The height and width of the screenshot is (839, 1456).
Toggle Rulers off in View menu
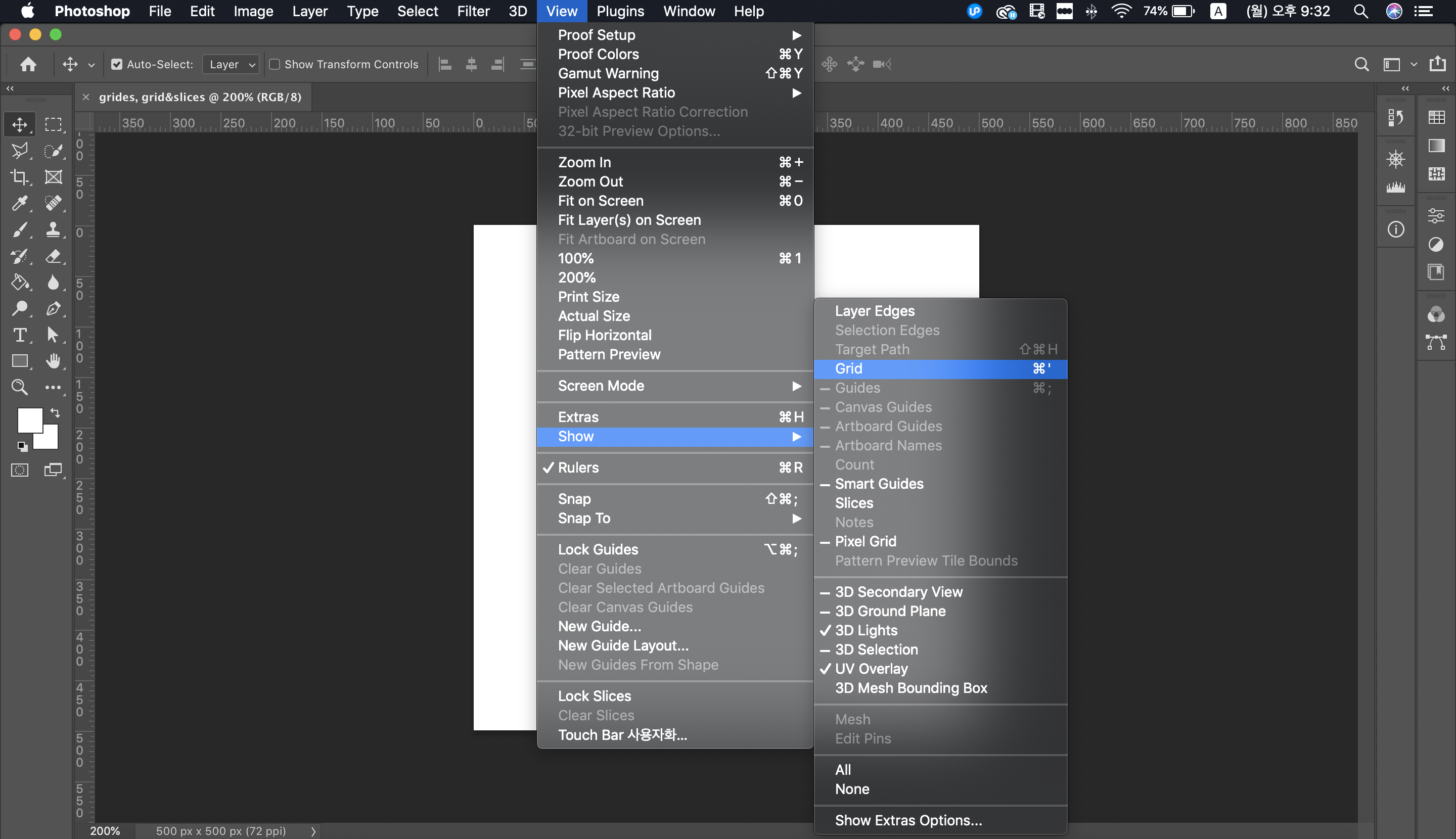tap(578, 468)
